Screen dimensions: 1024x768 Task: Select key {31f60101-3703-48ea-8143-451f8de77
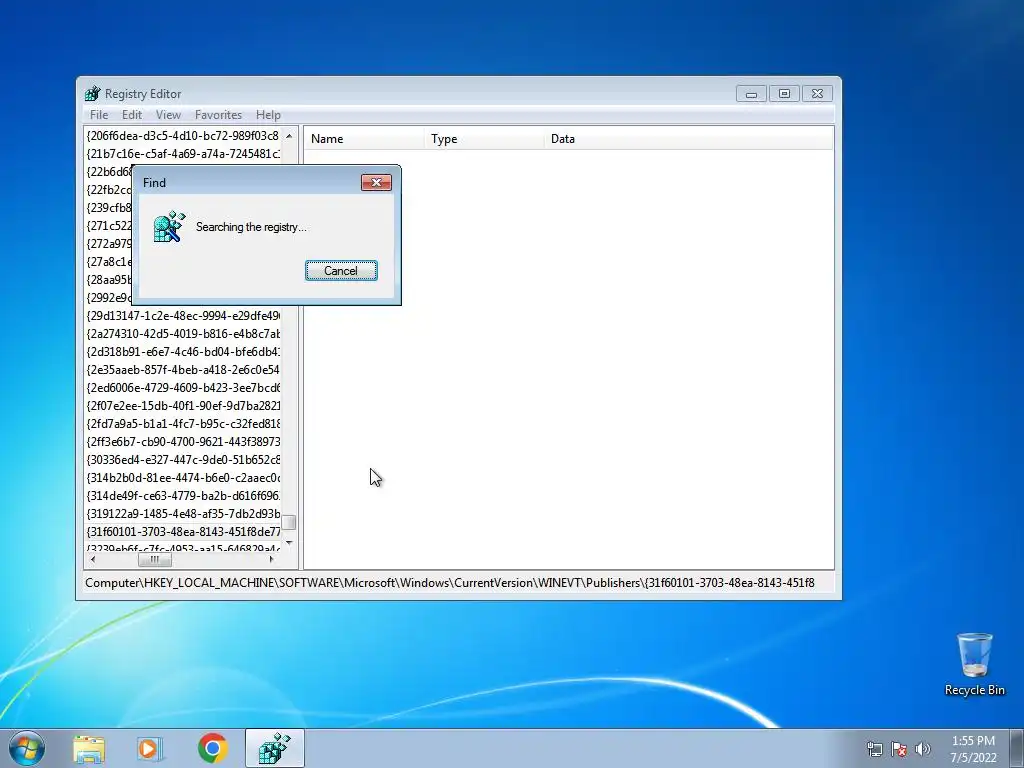[x=183, y=532]
